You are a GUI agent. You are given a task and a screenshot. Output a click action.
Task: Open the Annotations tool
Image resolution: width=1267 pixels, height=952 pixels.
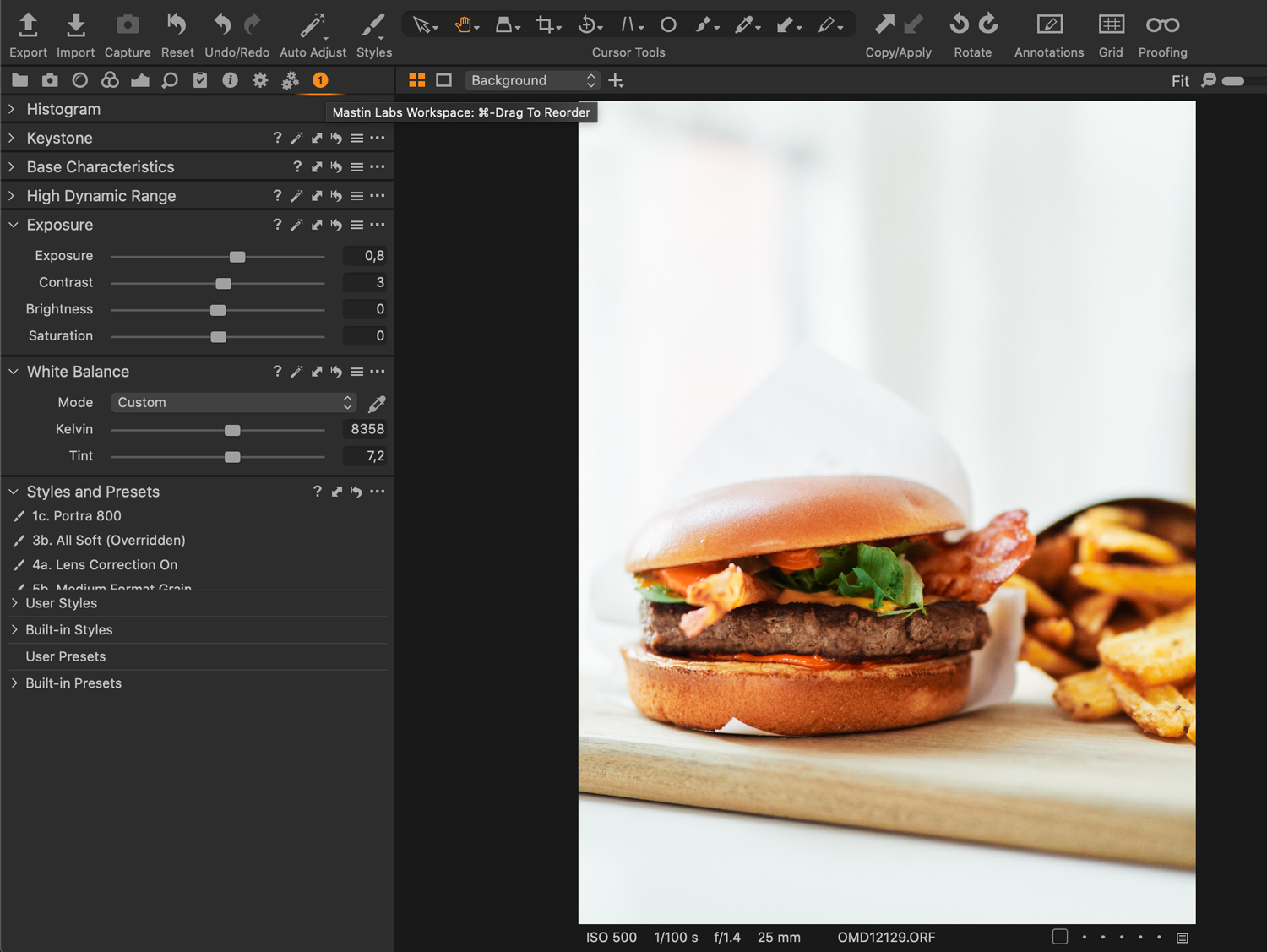(1048, 25)
